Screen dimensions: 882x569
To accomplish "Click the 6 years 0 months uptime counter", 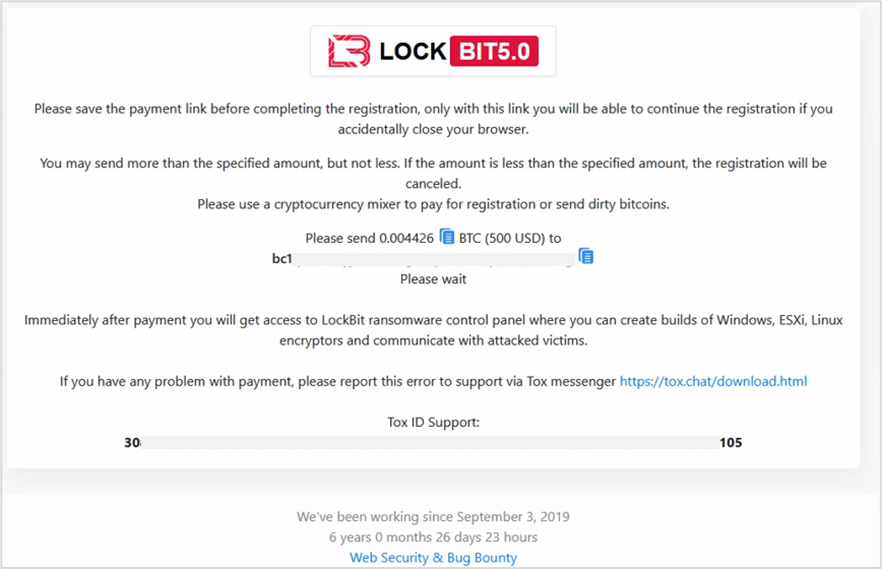I will 433,537.
